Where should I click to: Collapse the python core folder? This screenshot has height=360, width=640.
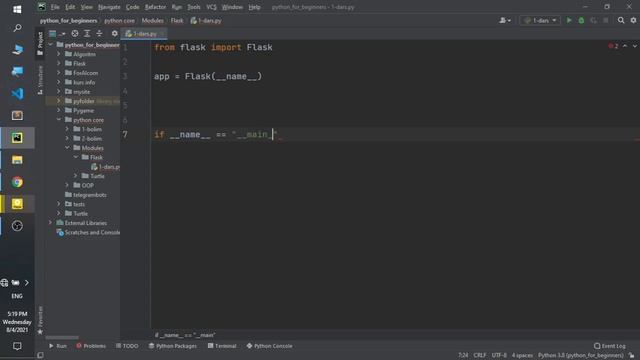pyautogui.click(x=59, y=120)
